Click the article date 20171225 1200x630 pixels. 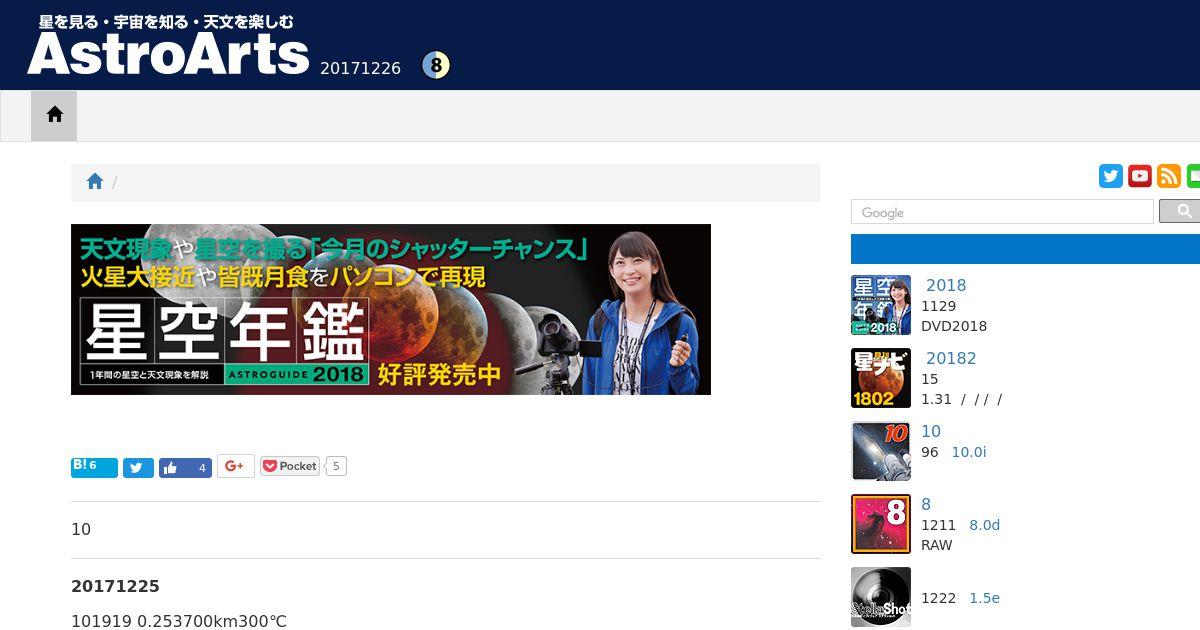click(115, 586)
